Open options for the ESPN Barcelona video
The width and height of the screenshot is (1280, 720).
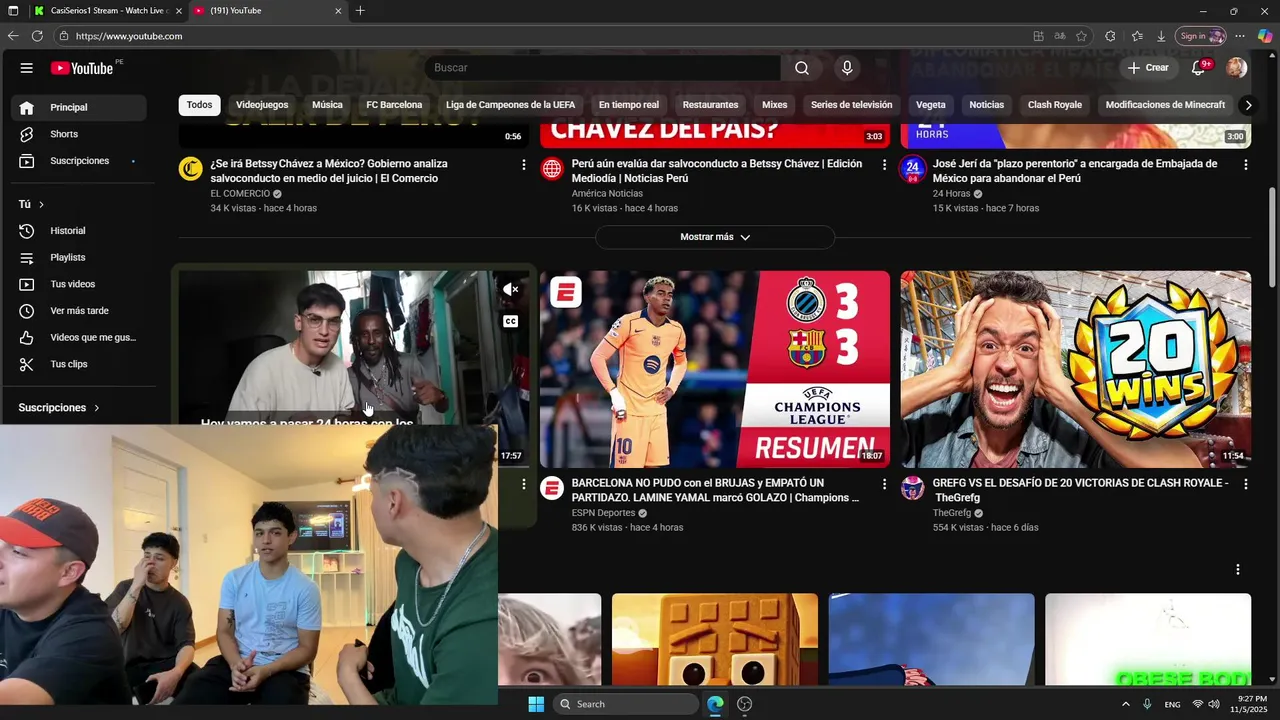click(x=884, y=484)
